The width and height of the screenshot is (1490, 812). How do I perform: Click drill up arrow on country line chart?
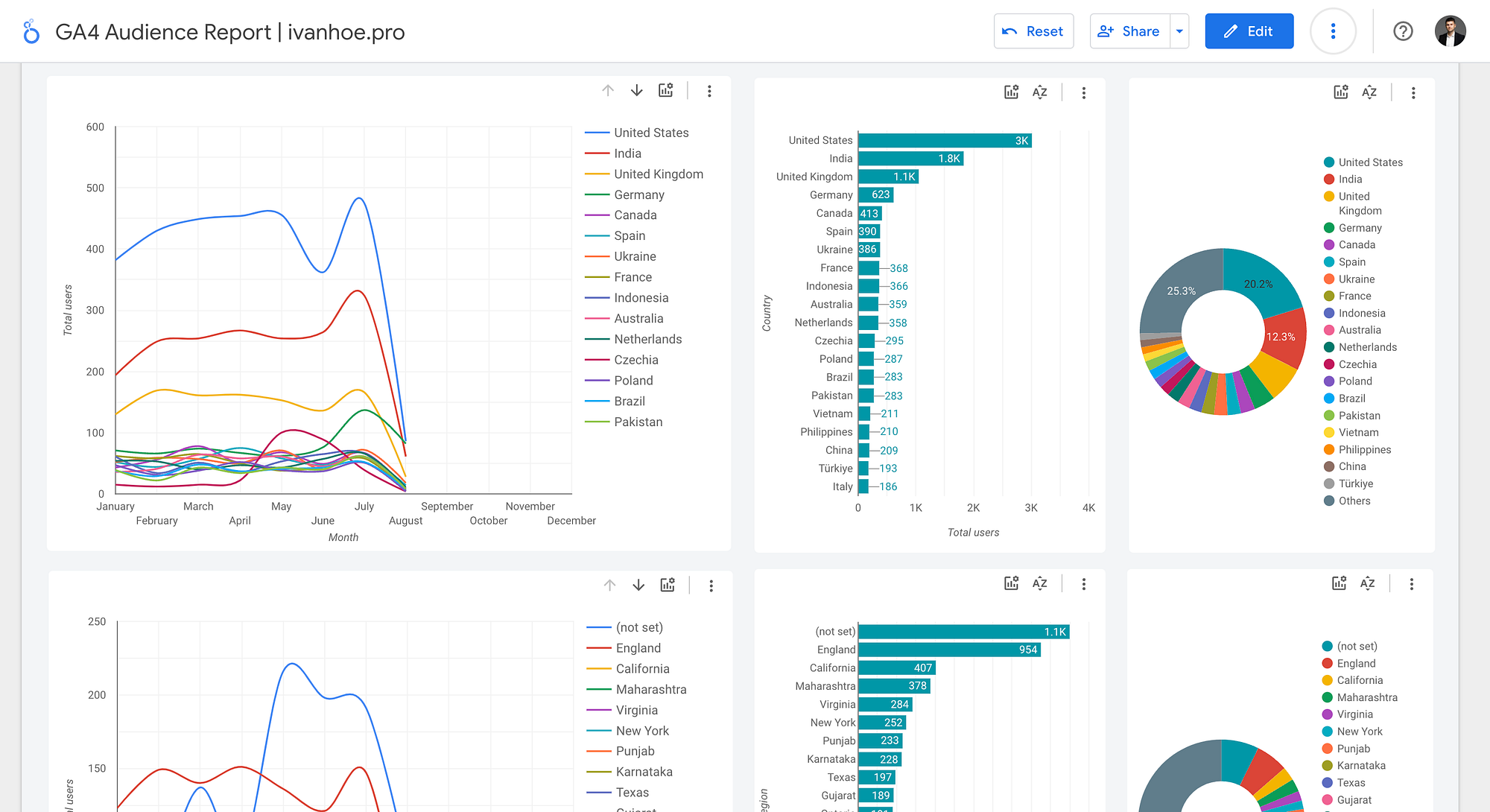pyautogui.click(x=608, y=90)
